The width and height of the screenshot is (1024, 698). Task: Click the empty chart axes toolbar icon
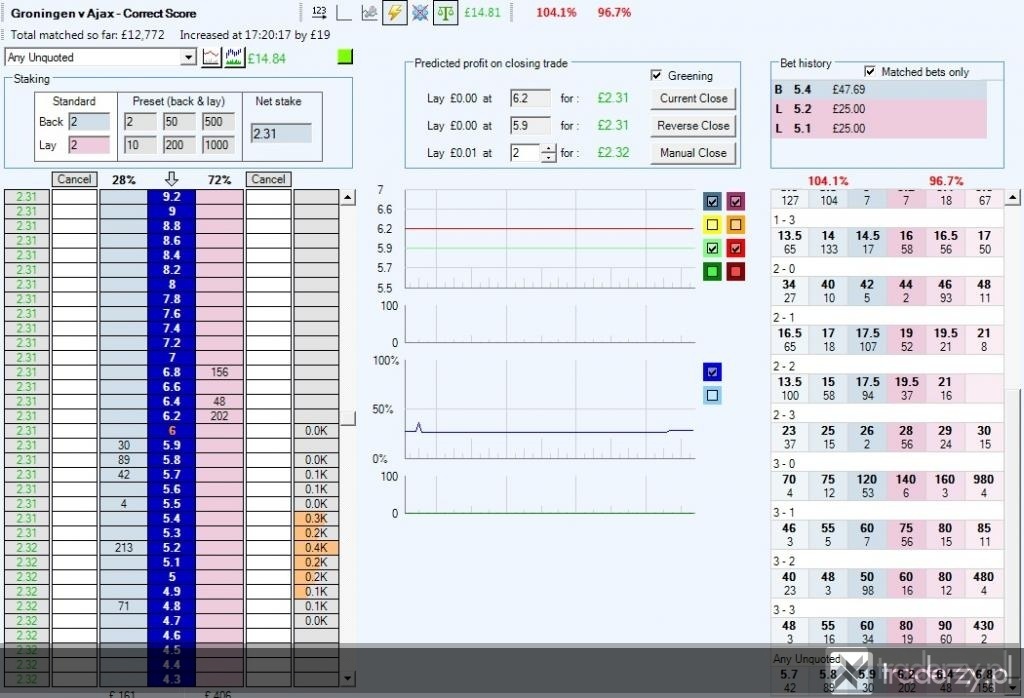(x=344, y=12)
